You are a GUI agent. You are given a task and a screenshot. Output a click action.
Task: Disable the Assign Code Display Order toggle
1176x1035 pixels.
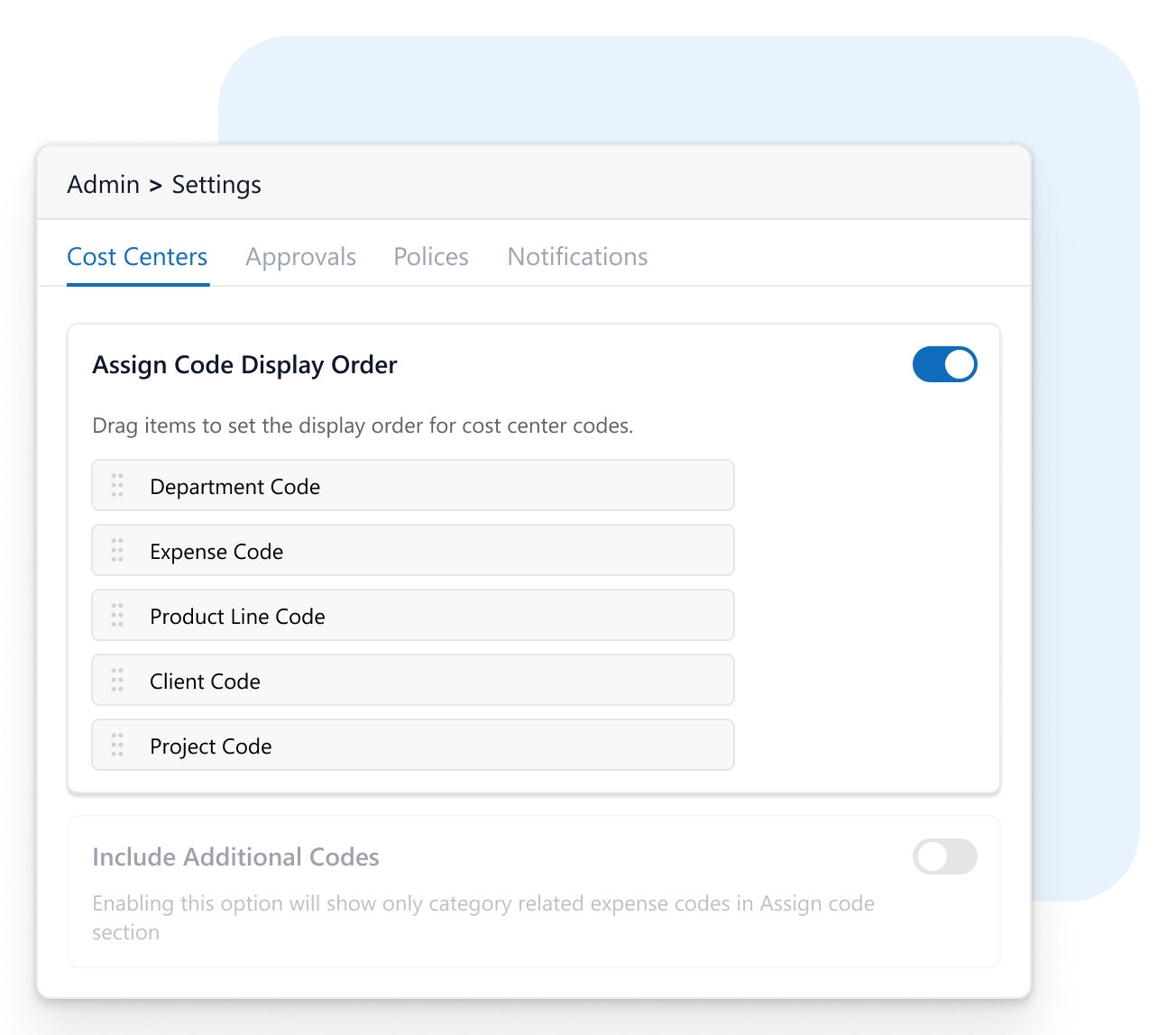click(944, 364)
